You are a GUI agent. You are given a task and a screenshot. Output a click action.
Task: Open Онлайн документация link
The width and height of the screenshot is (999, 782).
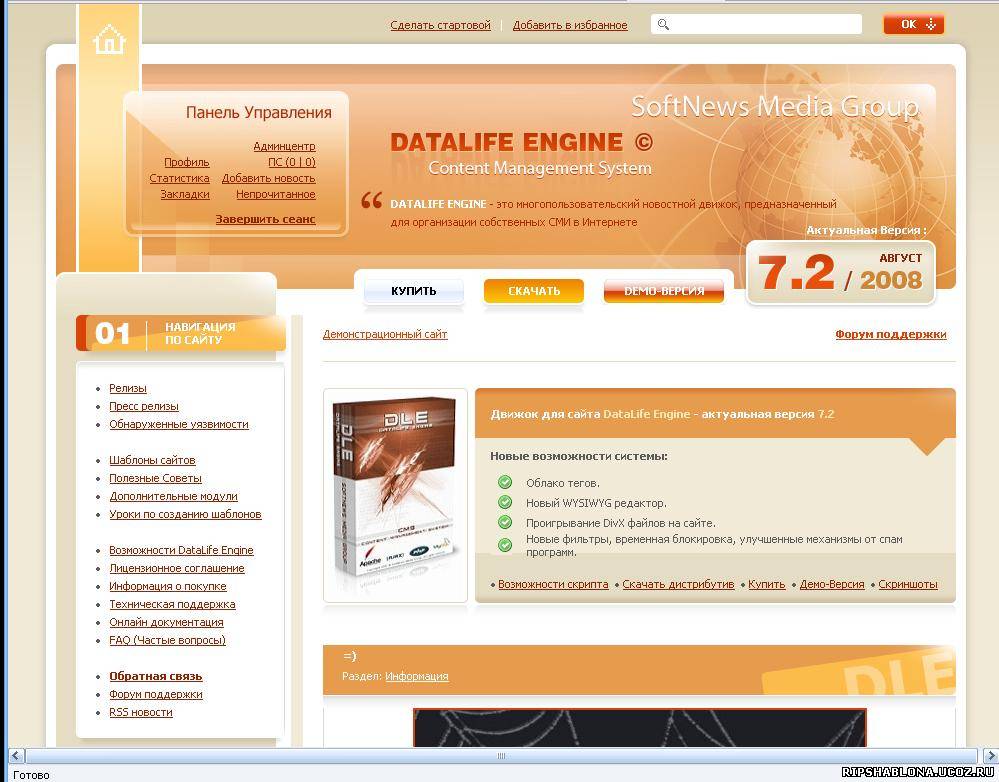pos(166,621)
